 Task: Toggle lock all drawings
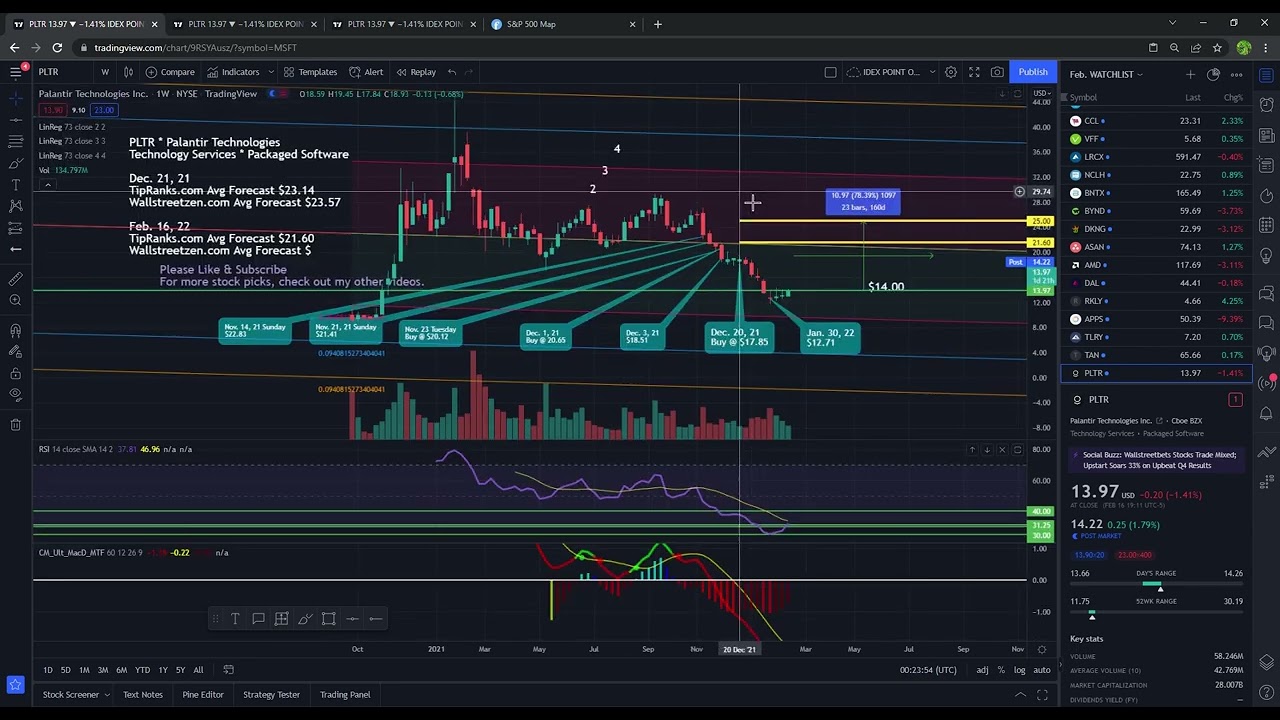pos(15,373)
